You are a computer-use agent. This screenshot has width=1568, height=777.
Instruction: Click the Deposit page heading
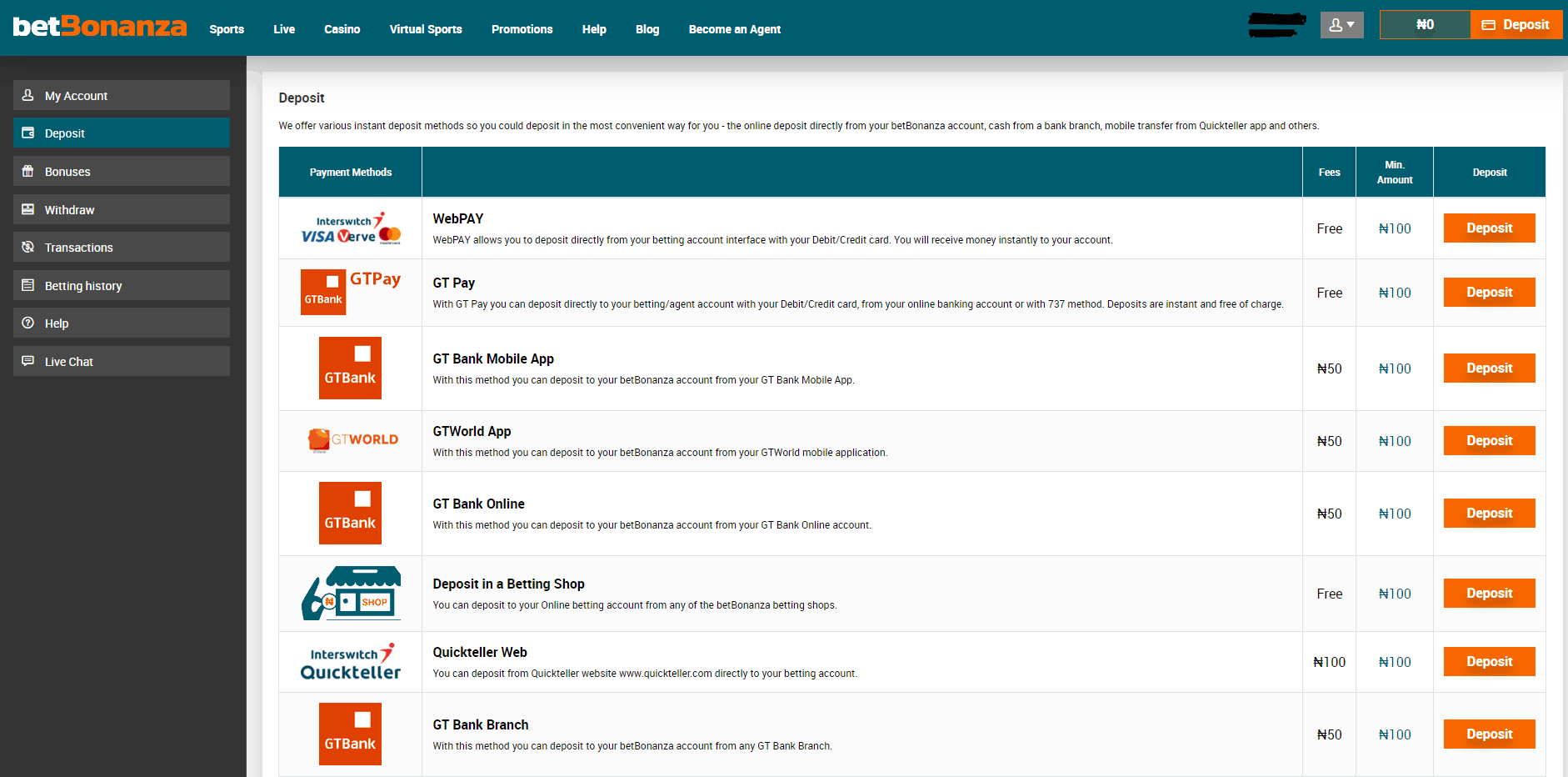[302, 98]
